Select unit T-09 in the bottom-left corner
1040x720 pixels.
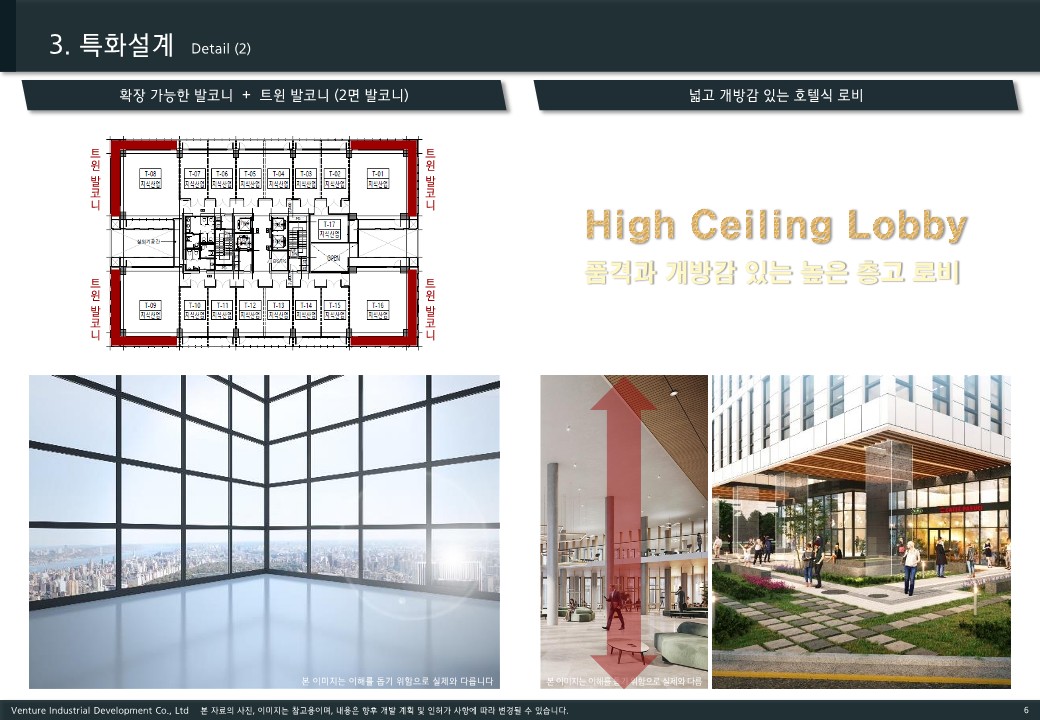click(150, 308)
